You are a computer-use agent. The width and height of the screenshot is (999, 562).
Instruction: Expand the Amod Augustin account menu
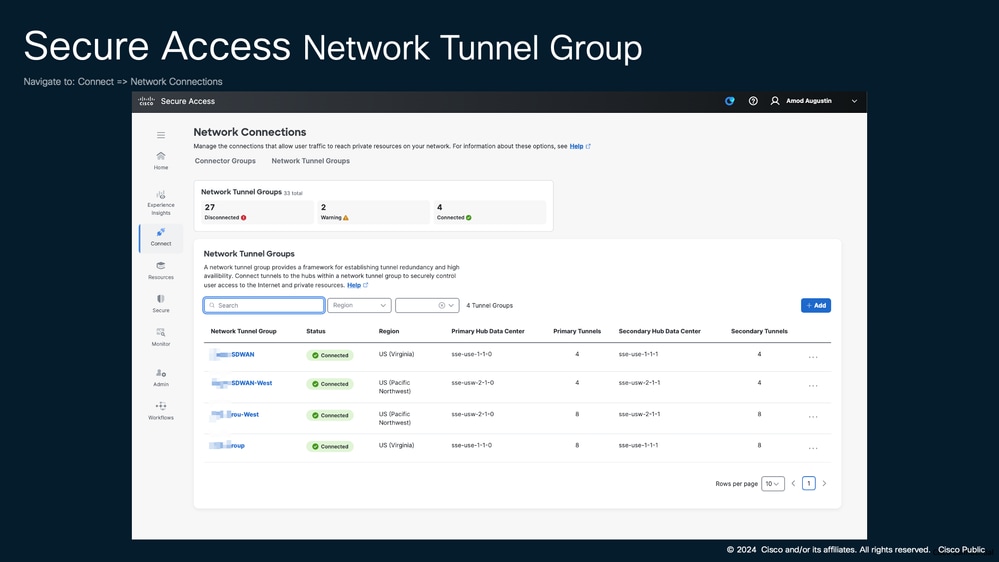pyautogui.click(x=854, y=101)
